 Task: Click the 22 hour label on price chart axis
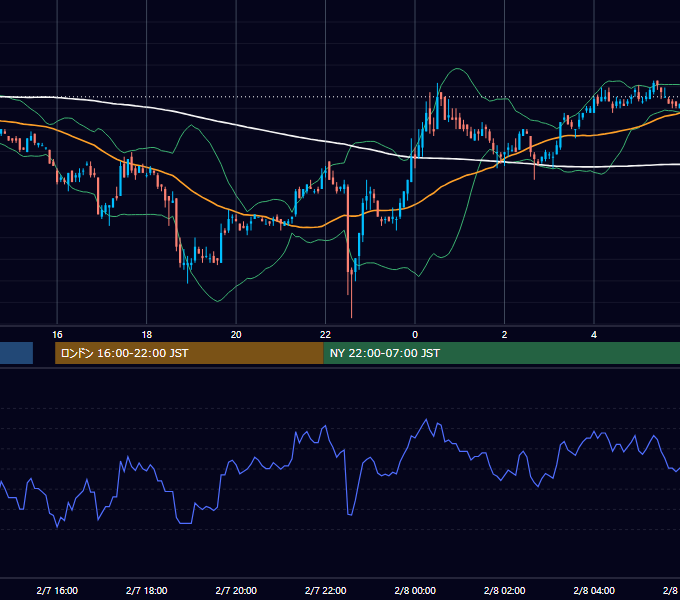(325, 335)
